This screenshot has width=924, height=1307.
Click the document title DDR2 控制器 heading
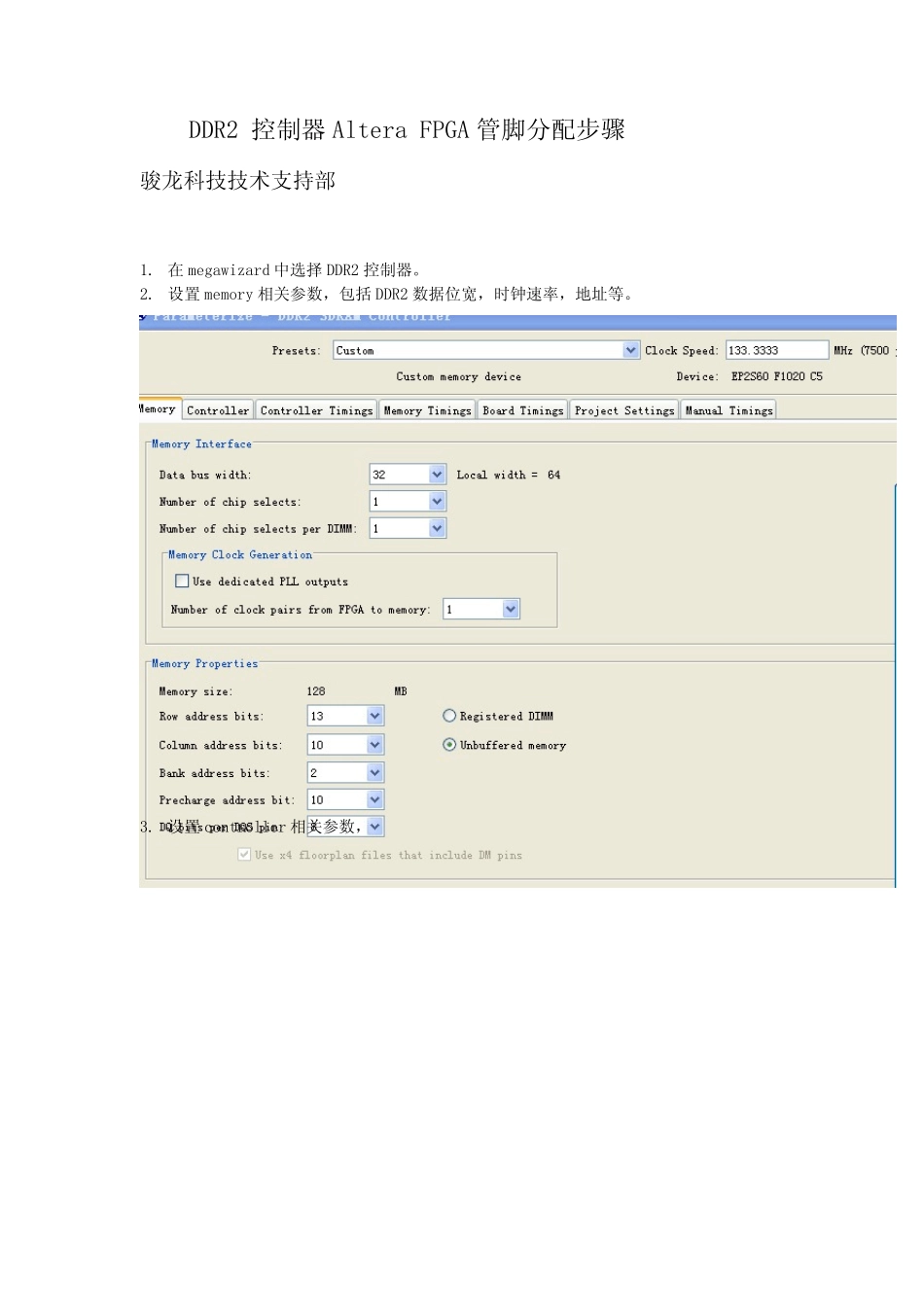407,129
